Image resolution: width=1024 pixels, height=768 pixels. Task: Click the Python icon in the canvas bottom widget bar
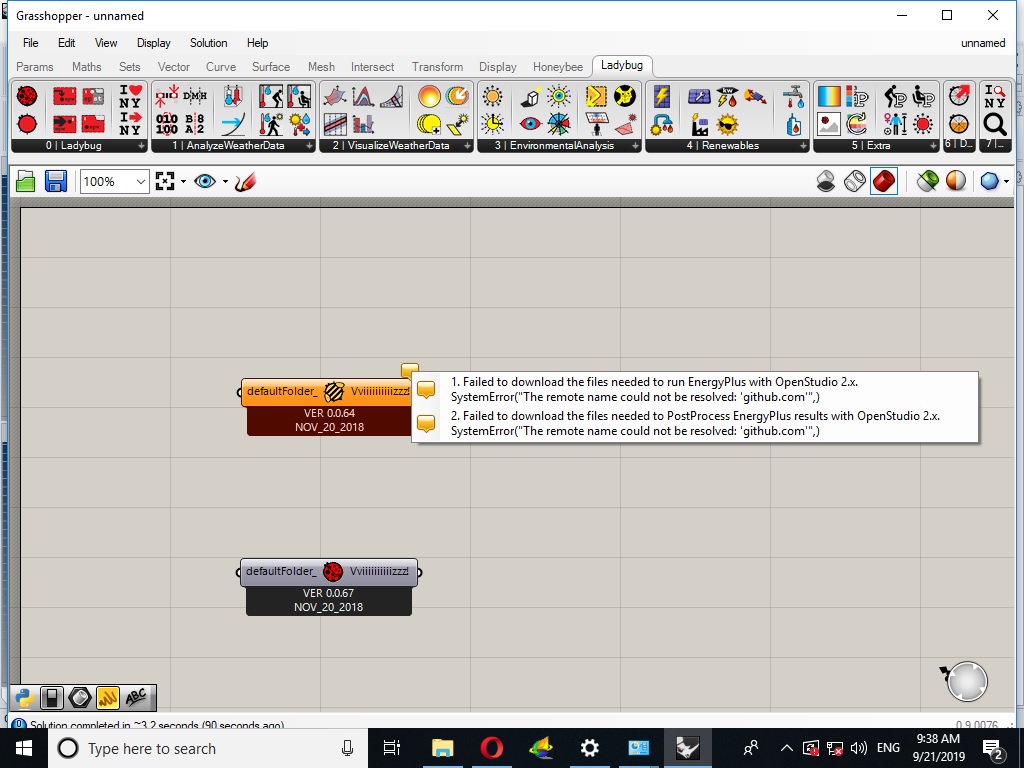(24, 698)
